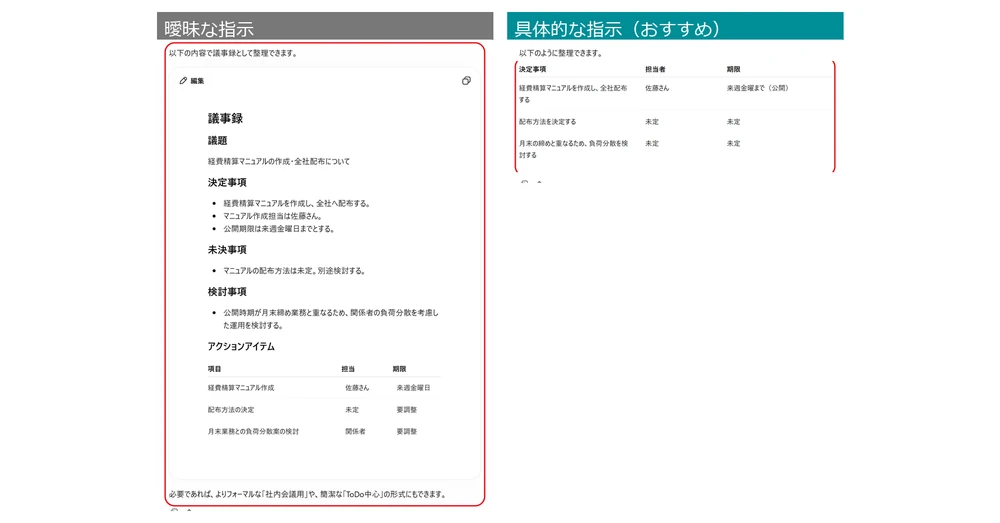Screen dimensions: 1000x523
Task: Click 要調整 in the 配布方法の決定 row
Action: (406, 410)
